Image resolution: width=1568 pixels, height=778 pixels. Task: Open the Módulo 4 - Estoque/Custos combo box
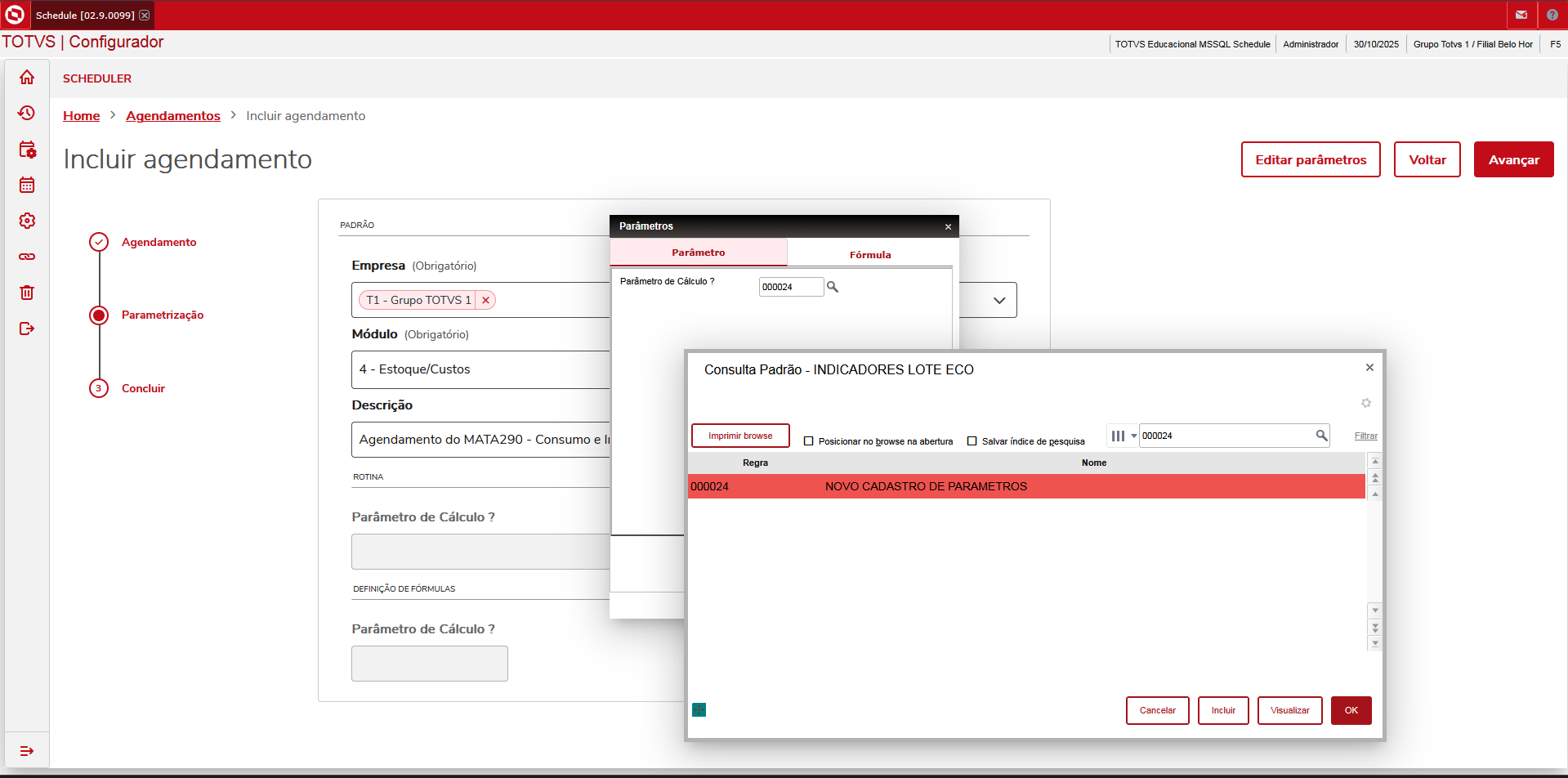480,369
